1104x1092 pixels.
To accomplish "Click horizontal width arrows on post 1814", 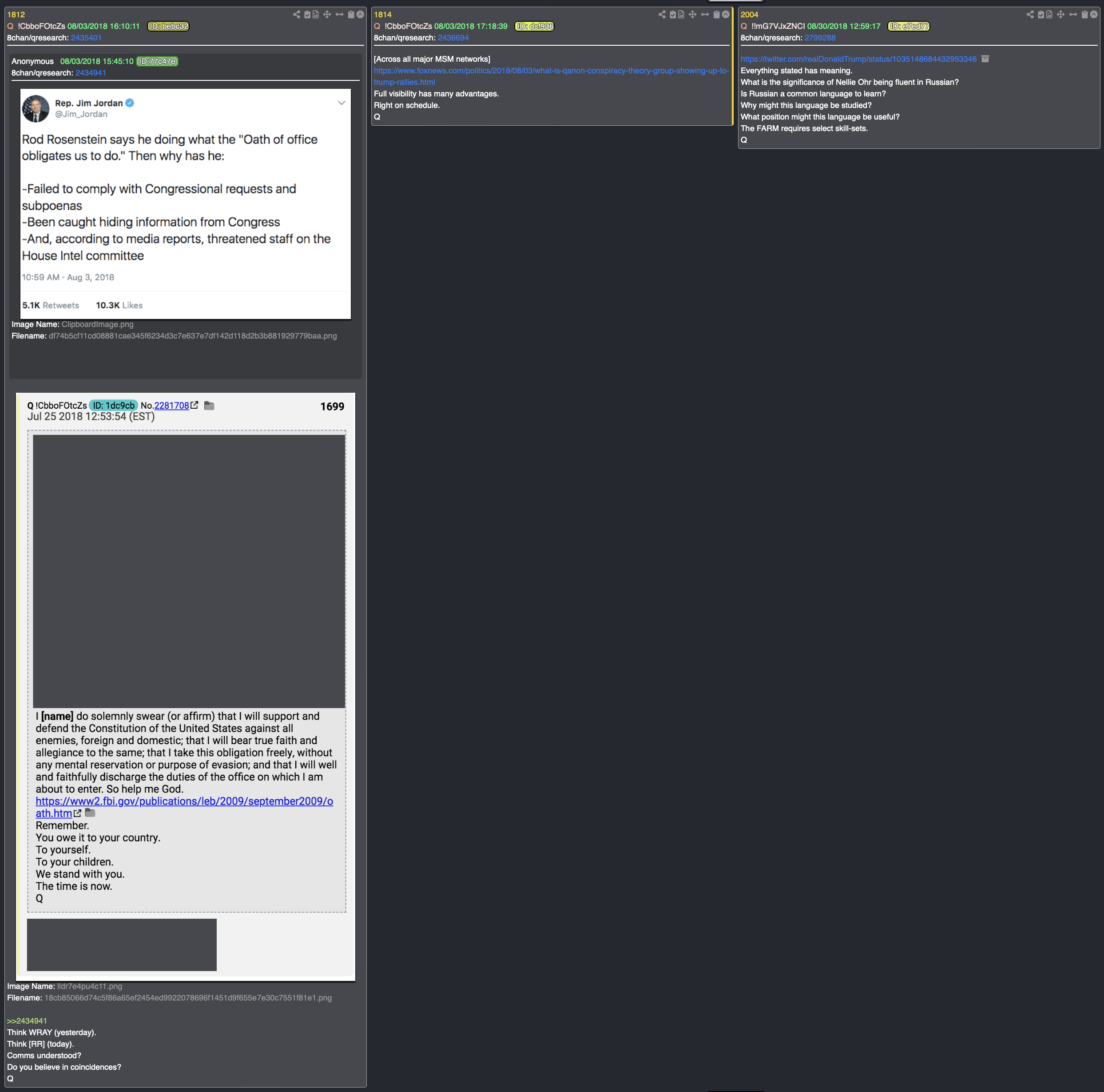I will click(x=705, y=14).
